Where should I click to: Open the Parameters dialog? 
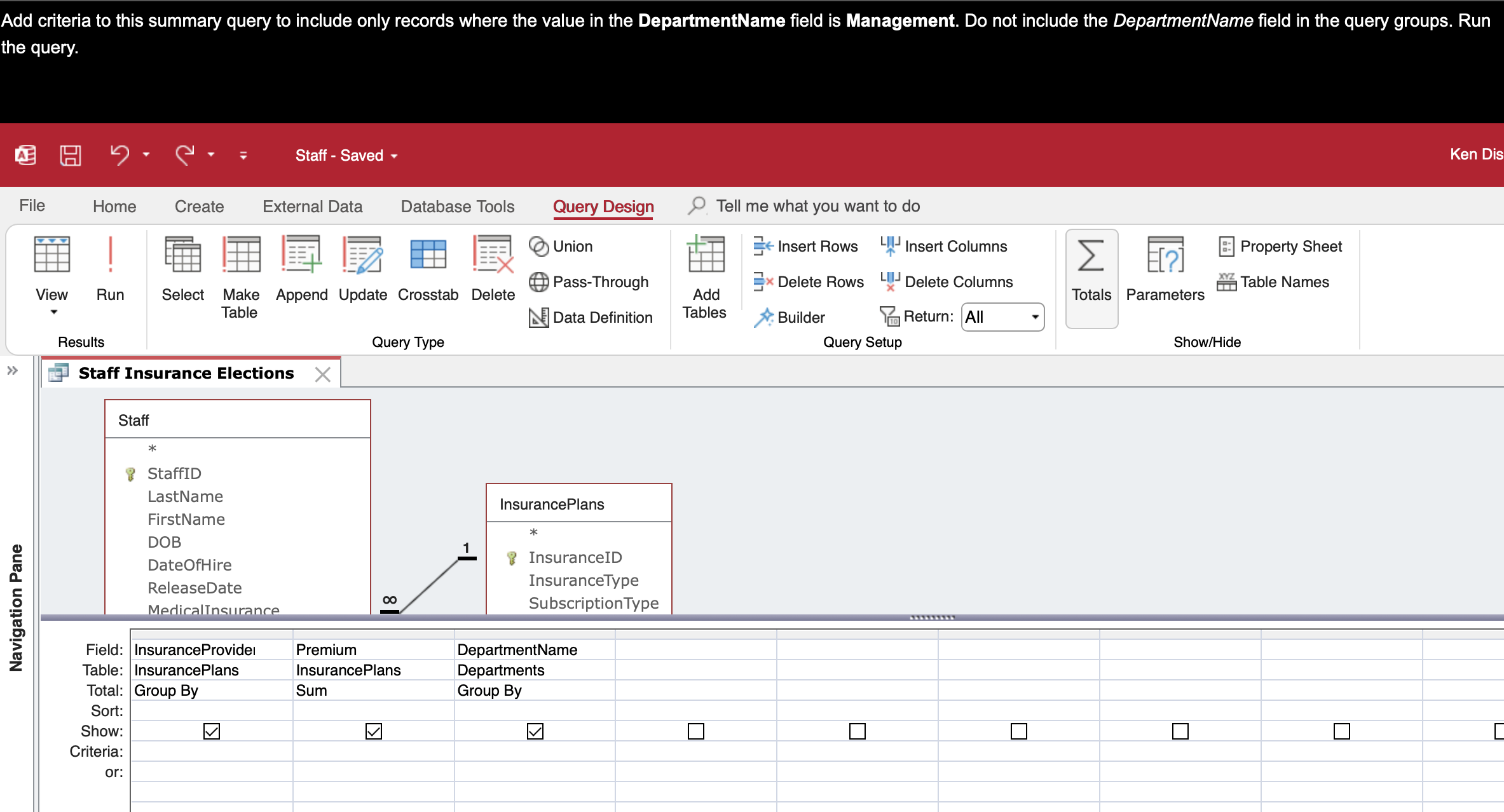(1165, 268)
